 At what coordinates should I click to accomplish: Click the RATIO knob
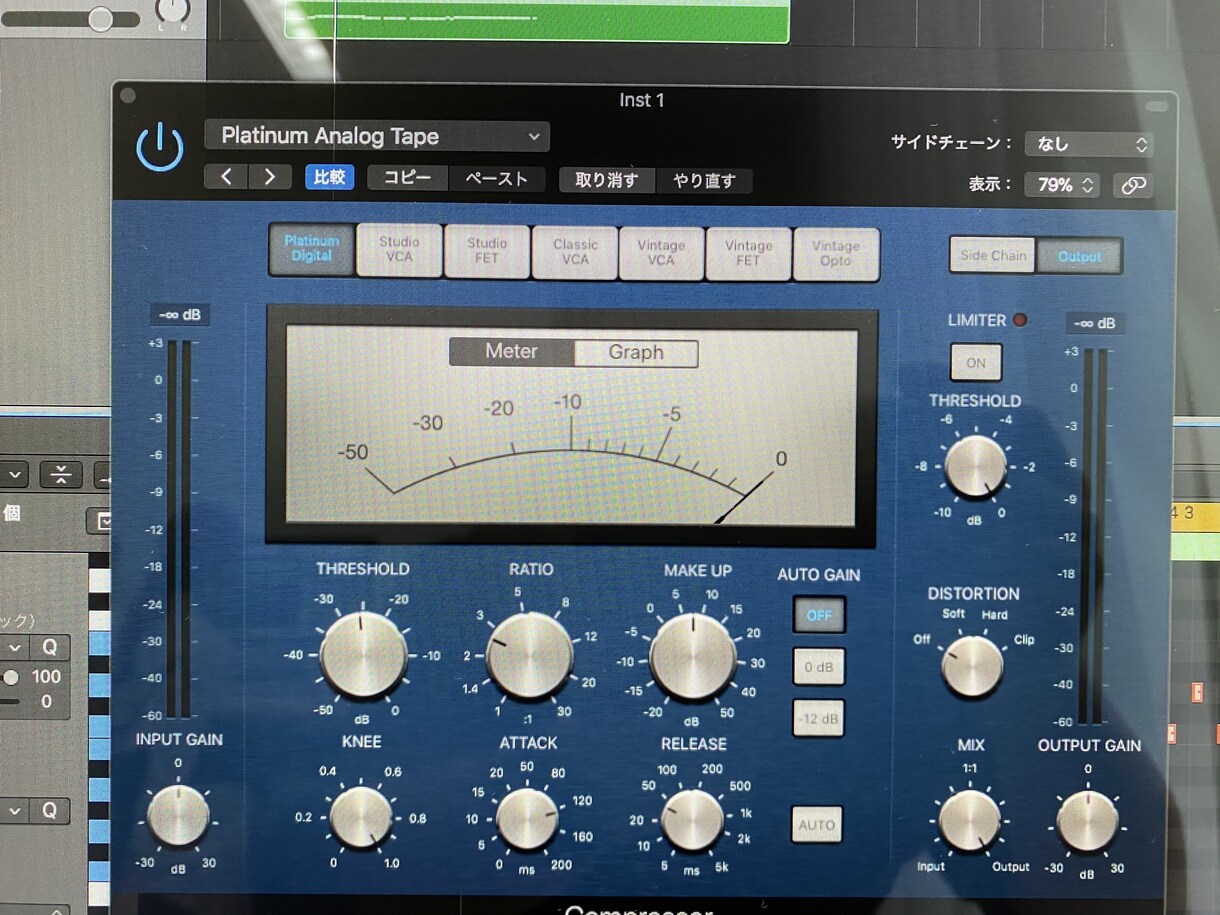[x=530, y=656]
